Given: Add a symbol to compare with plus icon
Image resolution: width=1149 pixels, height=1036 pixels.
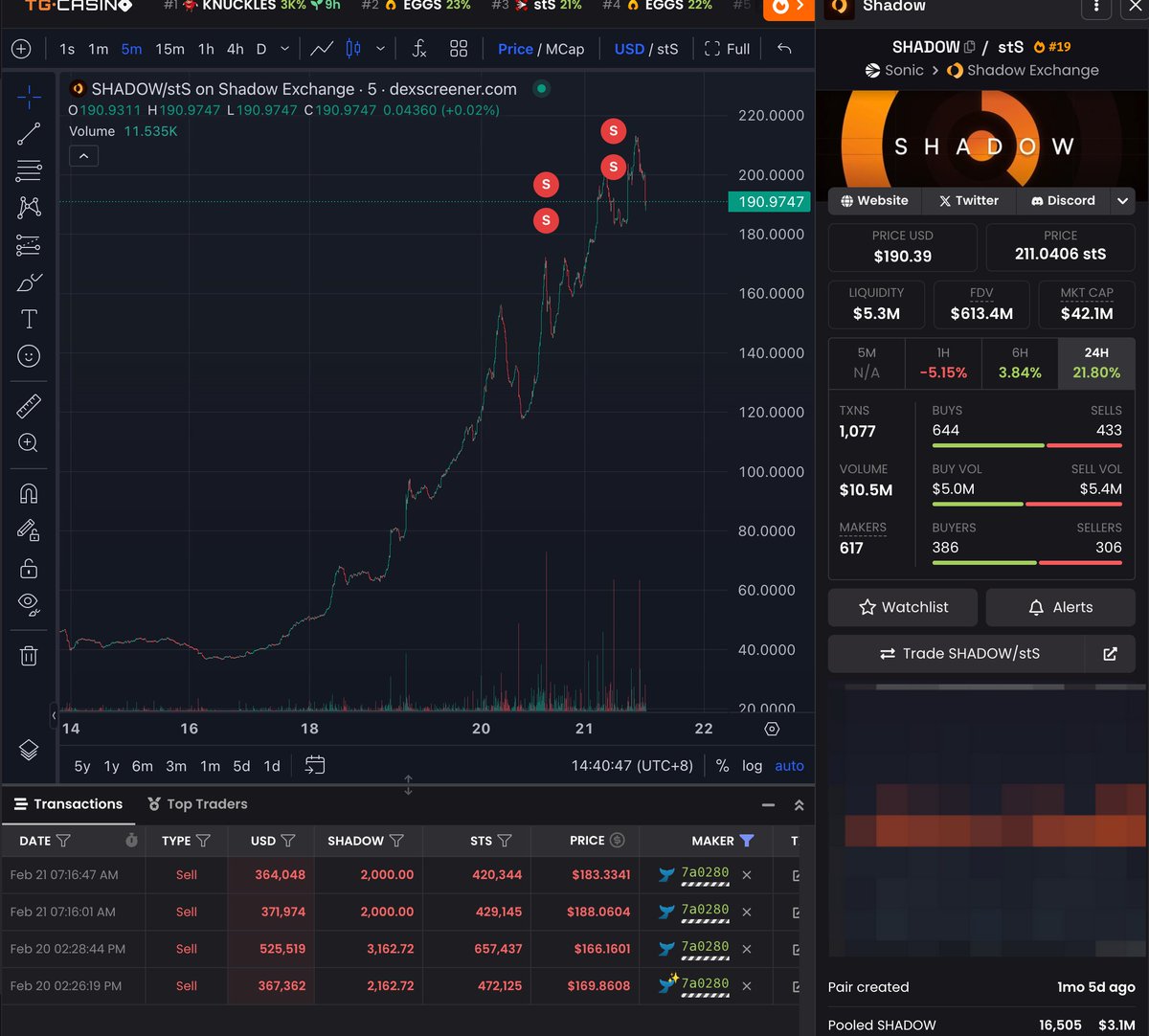Looking at the screenshot, I should coord(21,49).
